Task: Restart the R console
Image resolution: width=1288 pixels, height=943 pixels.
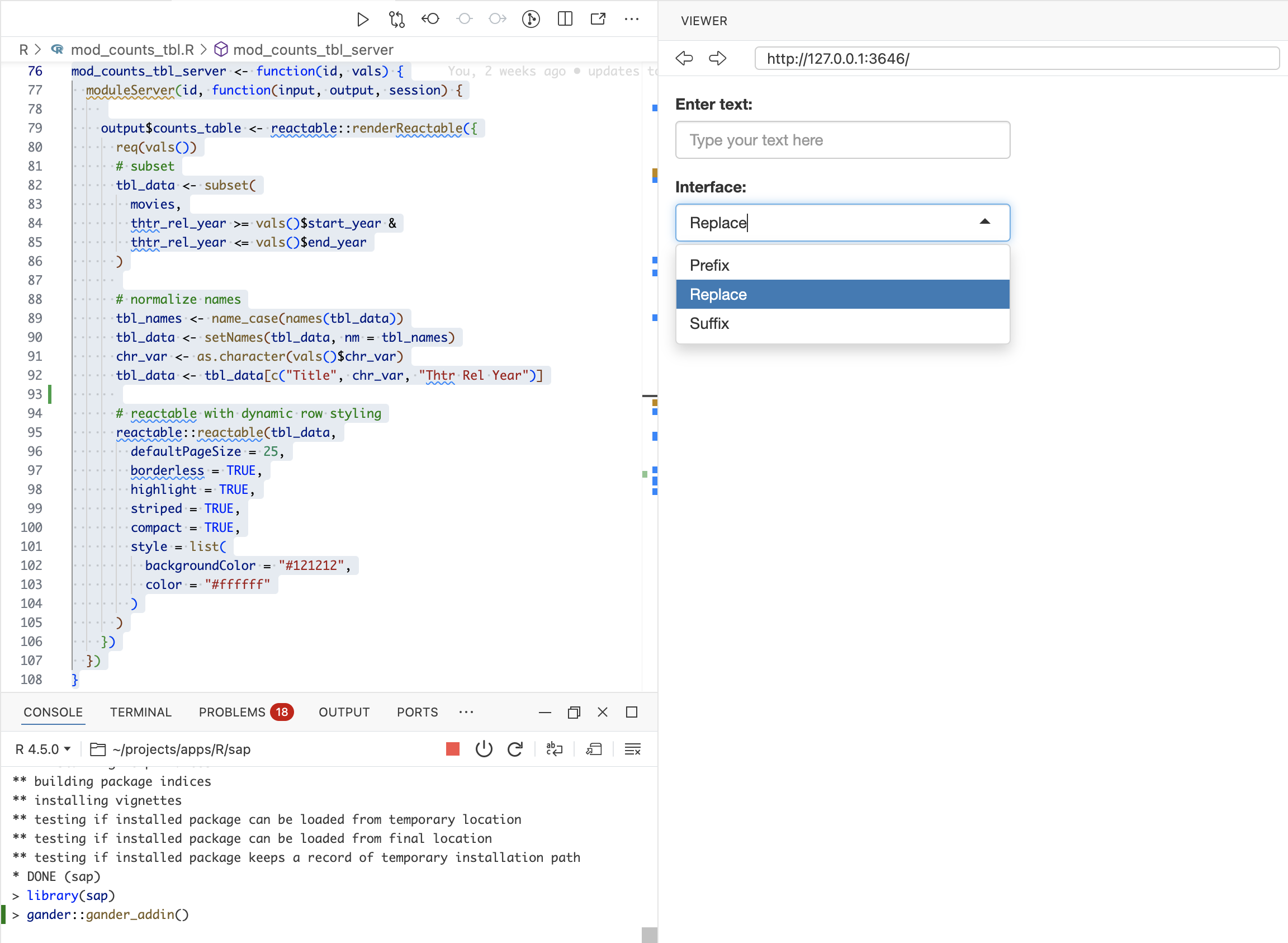Action: [515, 749]
